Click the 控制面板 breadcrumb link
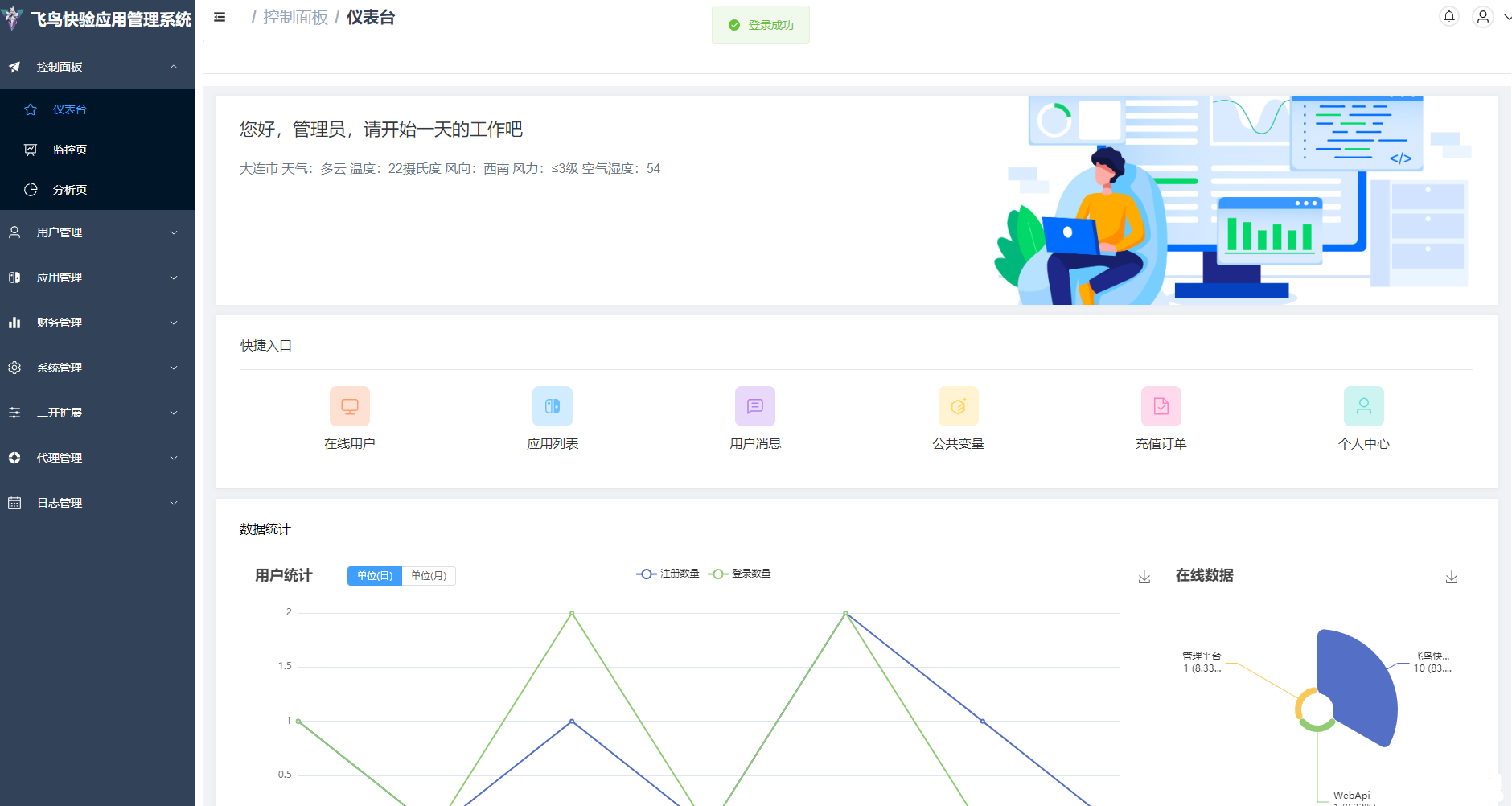 coord(293,17)
